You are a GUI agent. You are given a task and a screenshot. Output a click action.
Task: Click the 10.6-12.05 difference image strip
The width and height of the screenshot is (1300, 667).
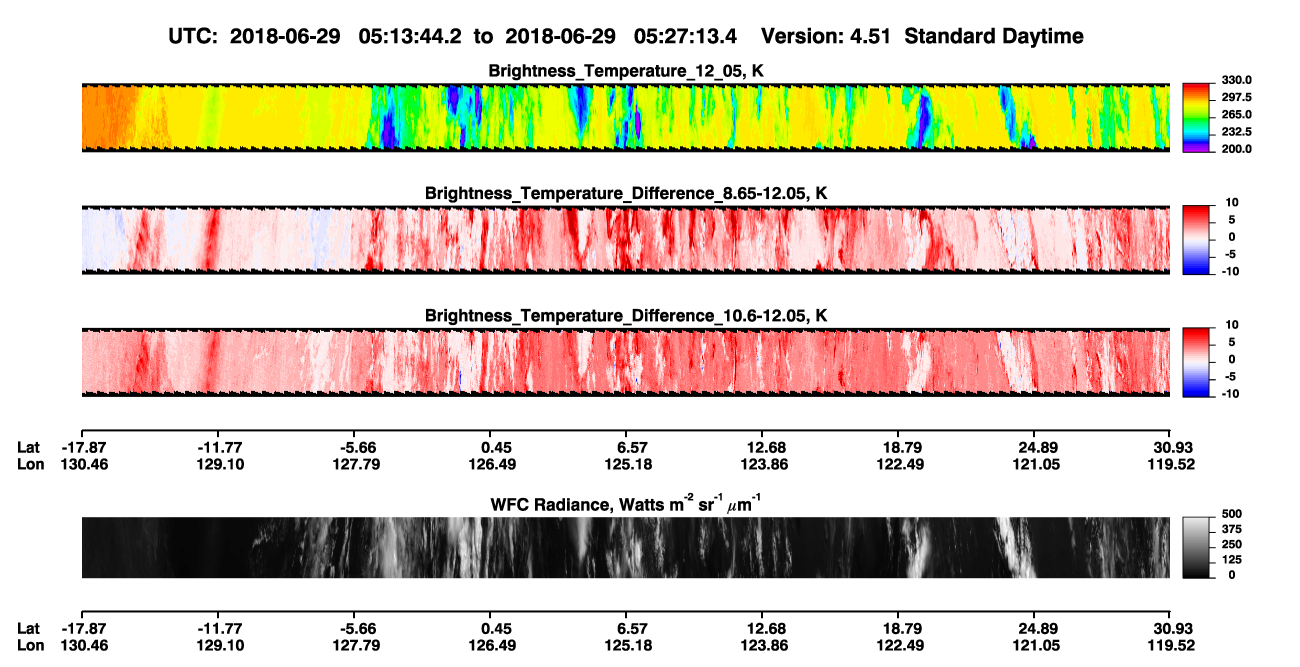coord(625,362)
